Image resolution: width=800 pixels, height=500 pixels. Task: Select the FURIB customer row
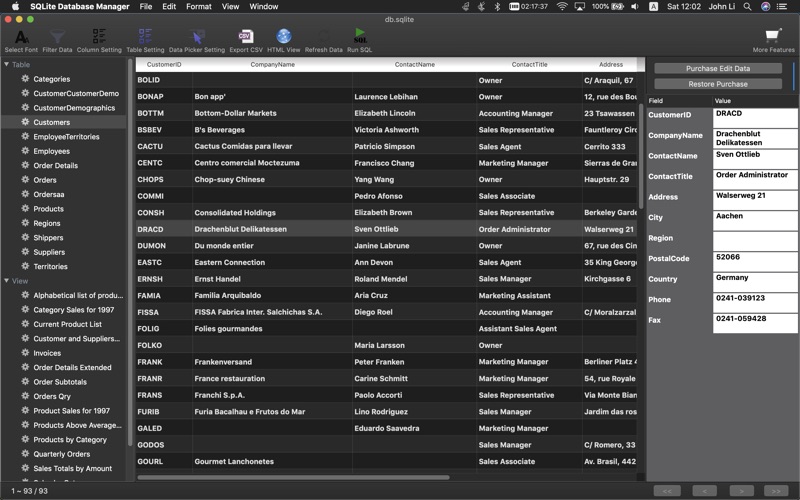386,412
